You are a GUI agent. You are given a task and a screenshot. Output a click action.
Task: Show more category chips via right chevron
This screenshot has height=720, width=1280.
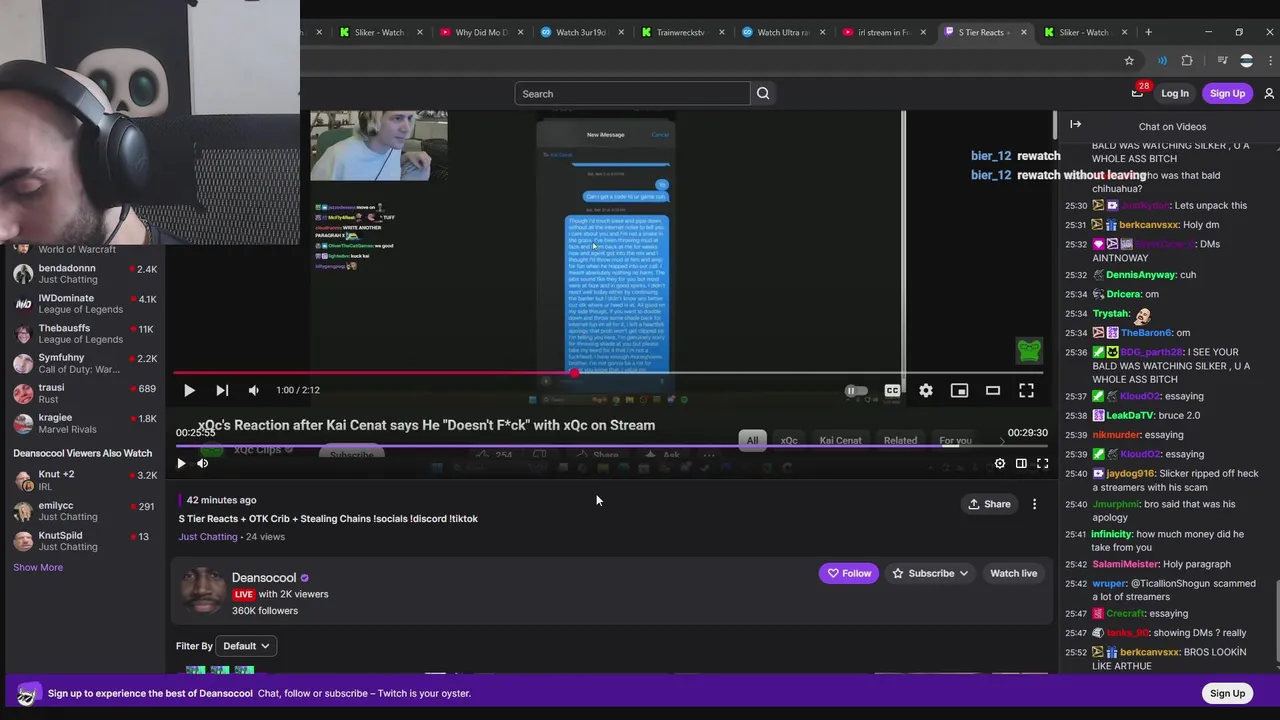1003,441
